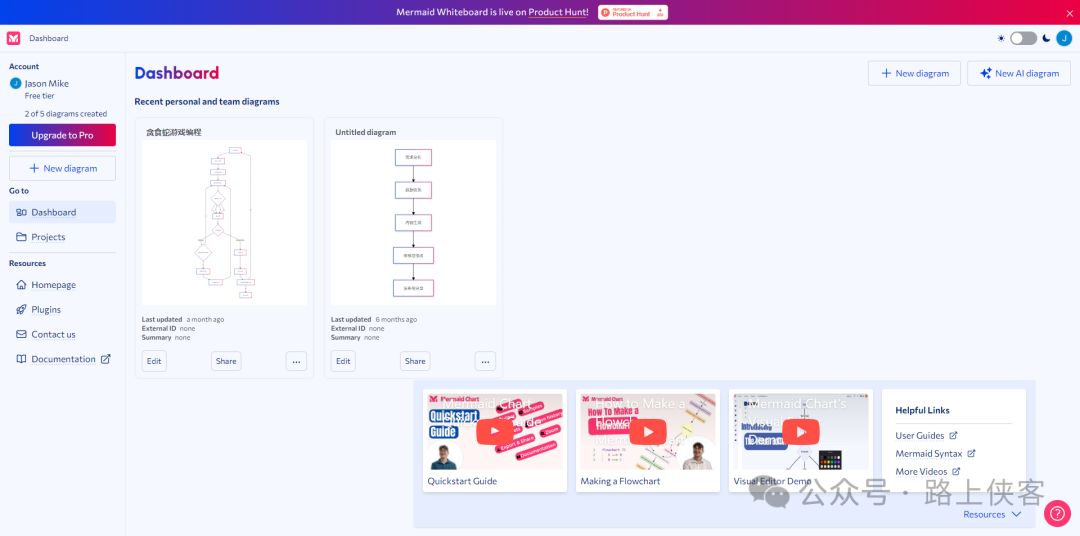Screen dimensions: 1080x536
Task: Open the User Guides link
Action: (920, 435)
